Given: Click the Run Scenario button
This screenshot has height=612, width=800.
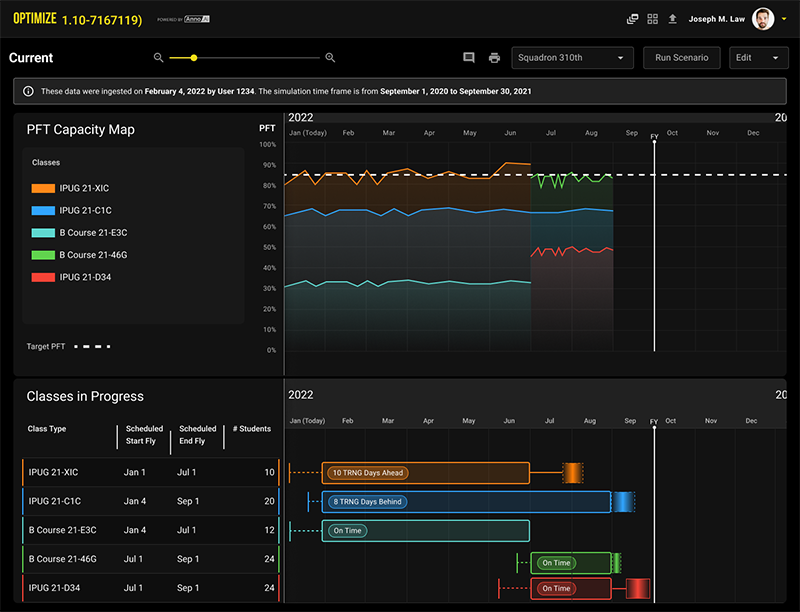Looking at the screenshot, I should coord(682,58).
